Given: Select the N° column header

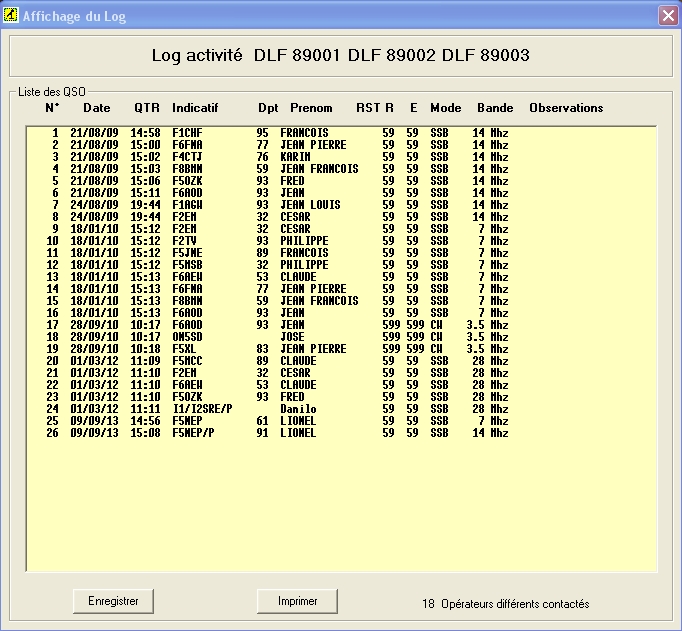Looking at the screenshot, I should pos(52,107).
